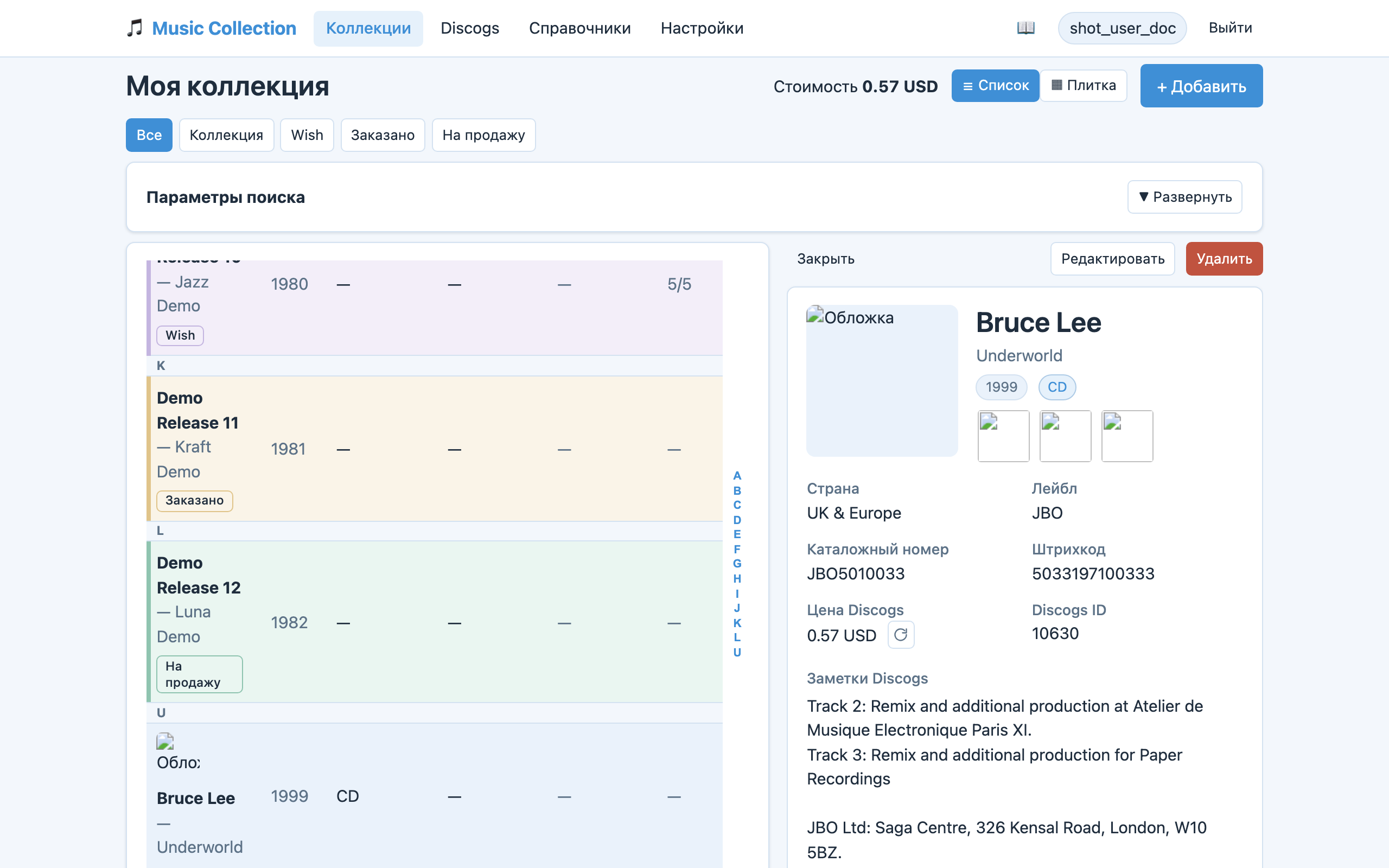The image size is (1389, 868).
Task: Open the second small cover thumbnail
Action: [1065, 436]
